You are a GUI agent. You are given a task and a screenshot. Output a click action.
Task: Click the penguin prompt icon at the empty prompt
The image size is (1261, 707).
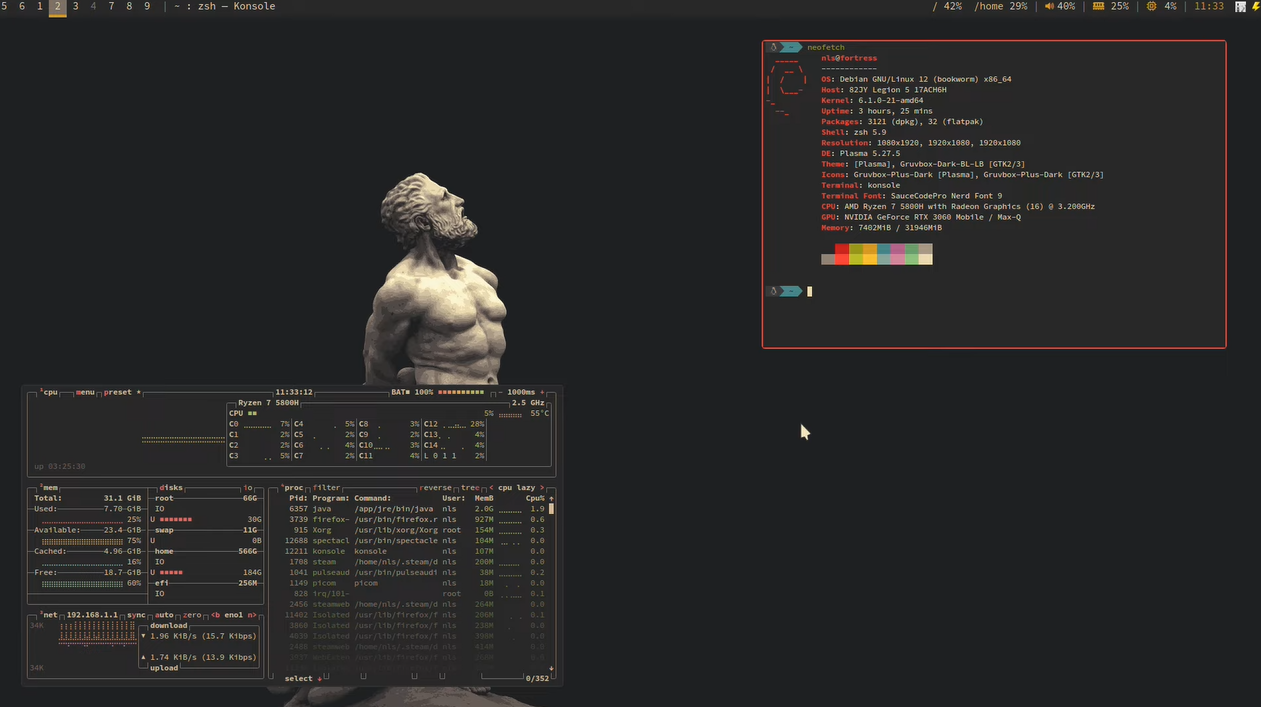[x=773, y=291]
